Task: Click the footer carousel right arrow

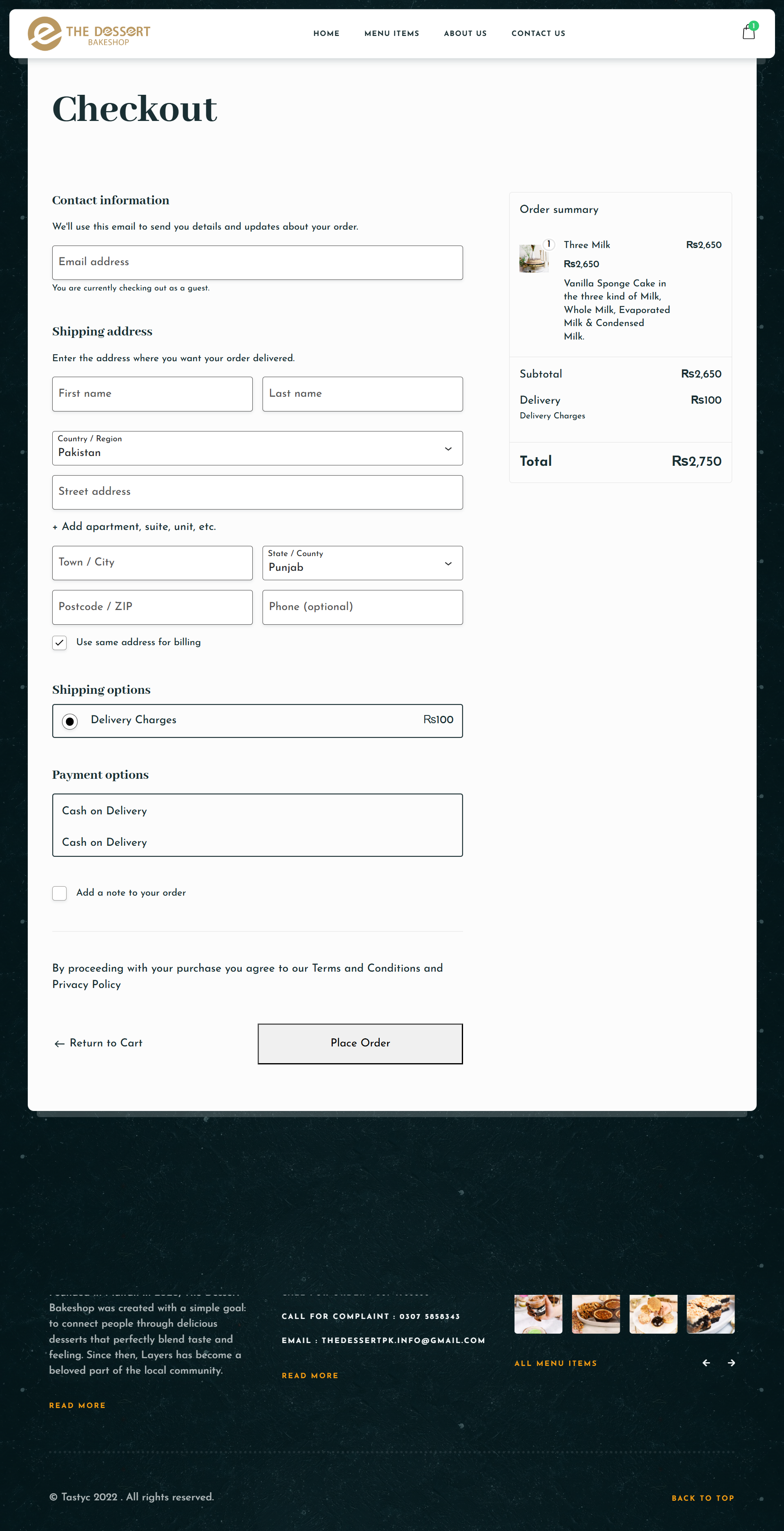Action: [731, 1363]
